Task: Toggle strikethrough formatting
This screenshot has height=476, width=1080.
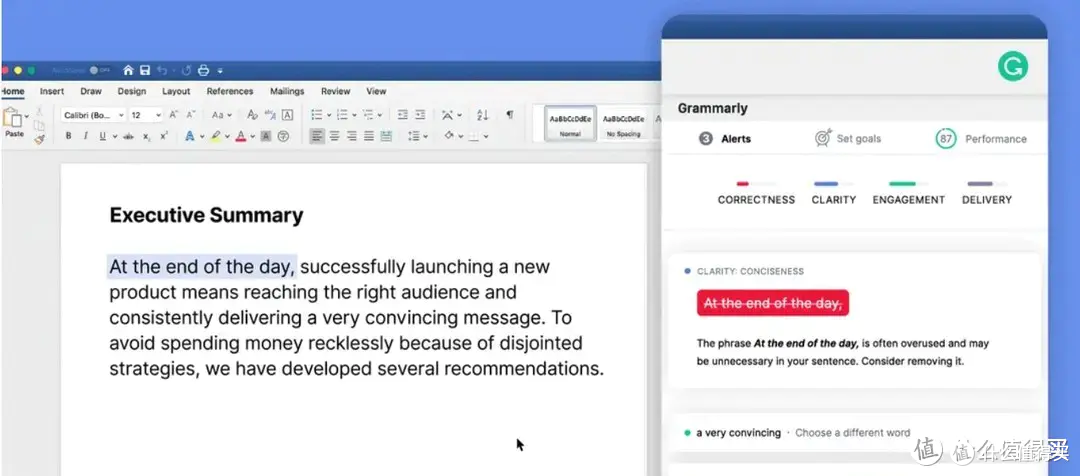Action: [x=128, y=136]
